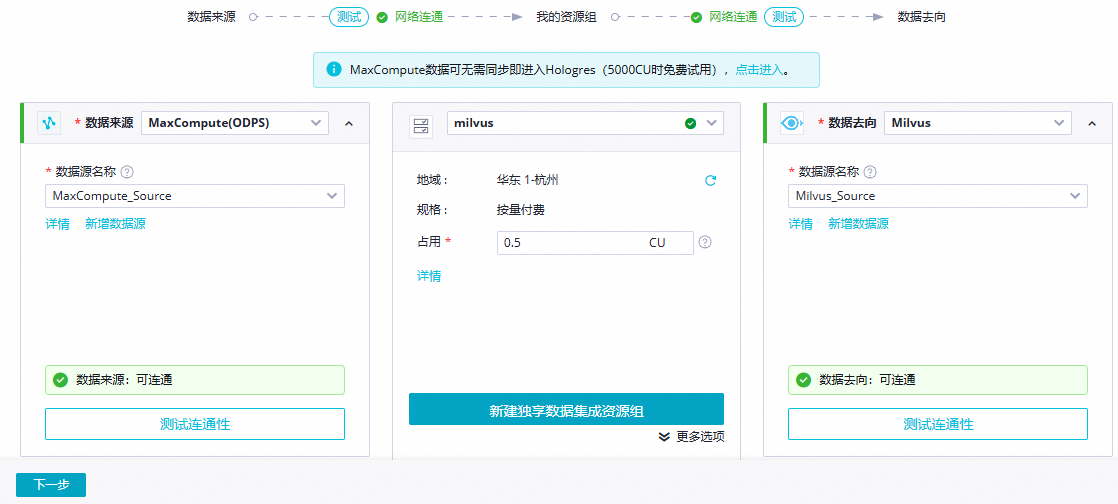
Task: Open the MaxCompute(ODPS) source type dropdown
Action: tap(235, 123)
